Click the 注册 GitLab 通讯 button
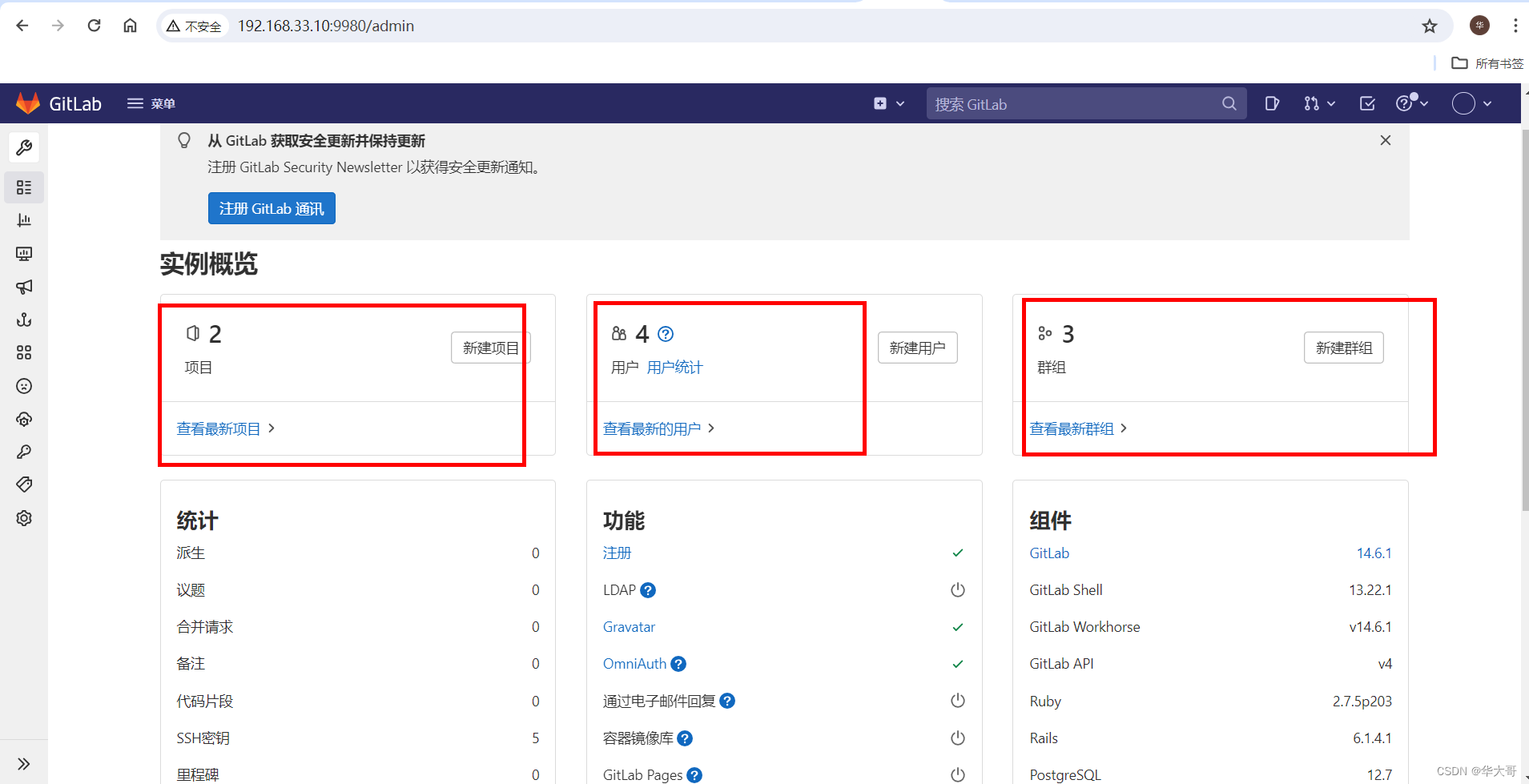This screenshot has width=1529, height=784. pos(272,208)
